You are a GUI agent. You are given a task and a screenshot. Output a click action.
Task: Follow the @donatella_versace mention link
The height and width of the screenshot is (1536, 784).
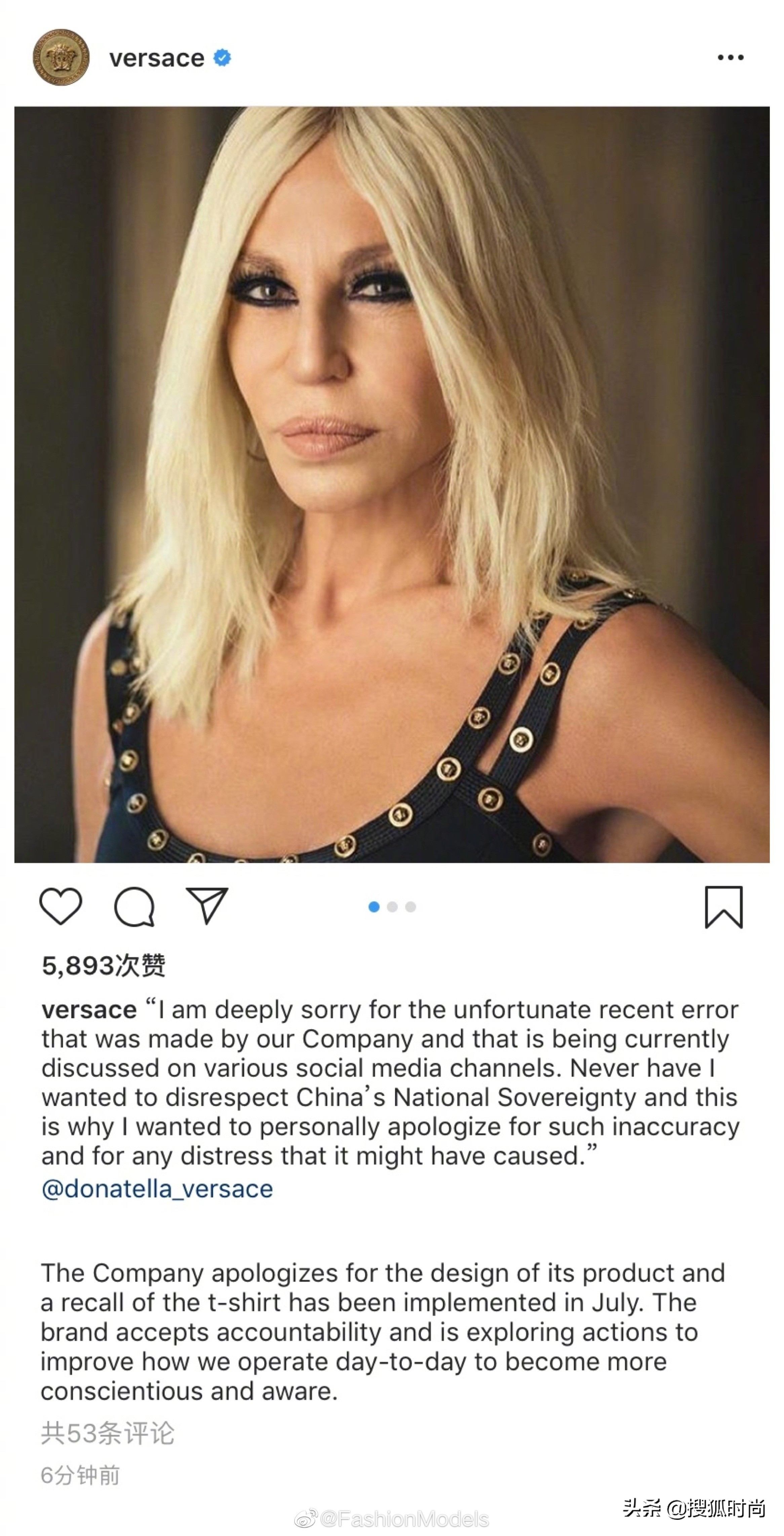click(157, 1188)
